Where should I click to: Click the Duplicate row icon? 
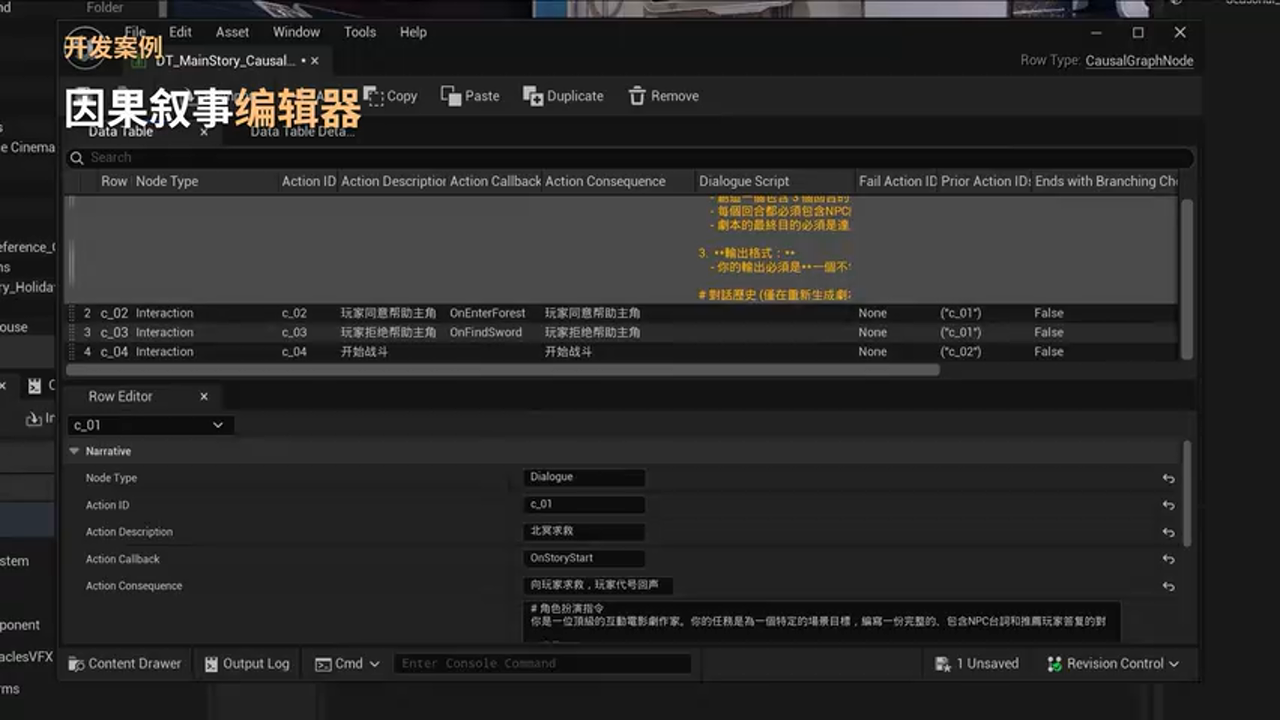coord(532,96)
